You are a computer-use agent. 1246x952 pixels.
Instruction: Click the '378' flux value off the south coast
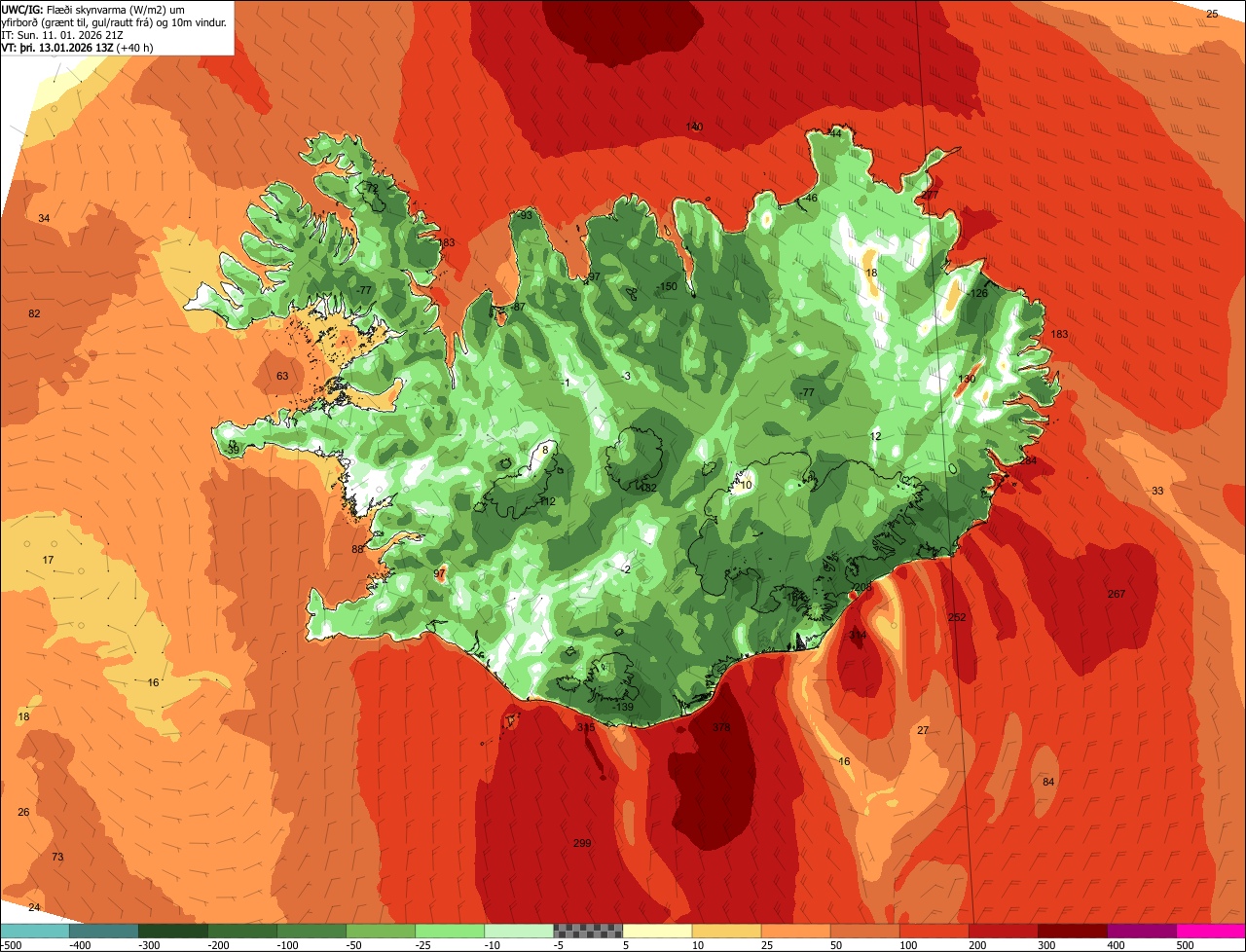tap(720, 728)
